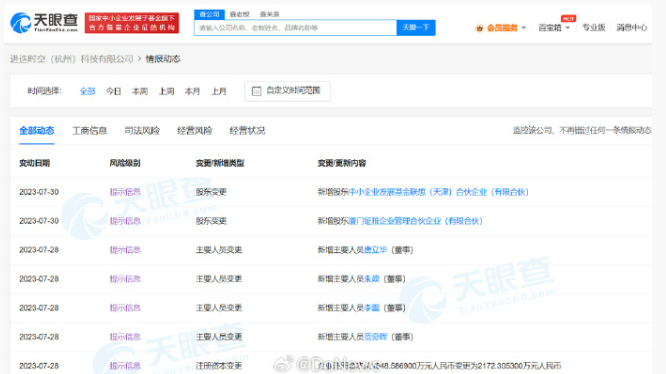Click the HOT badge above 百宝箱
Image resolution: width=666 pixels, height=374 pixels.
(x=568, y=19)
